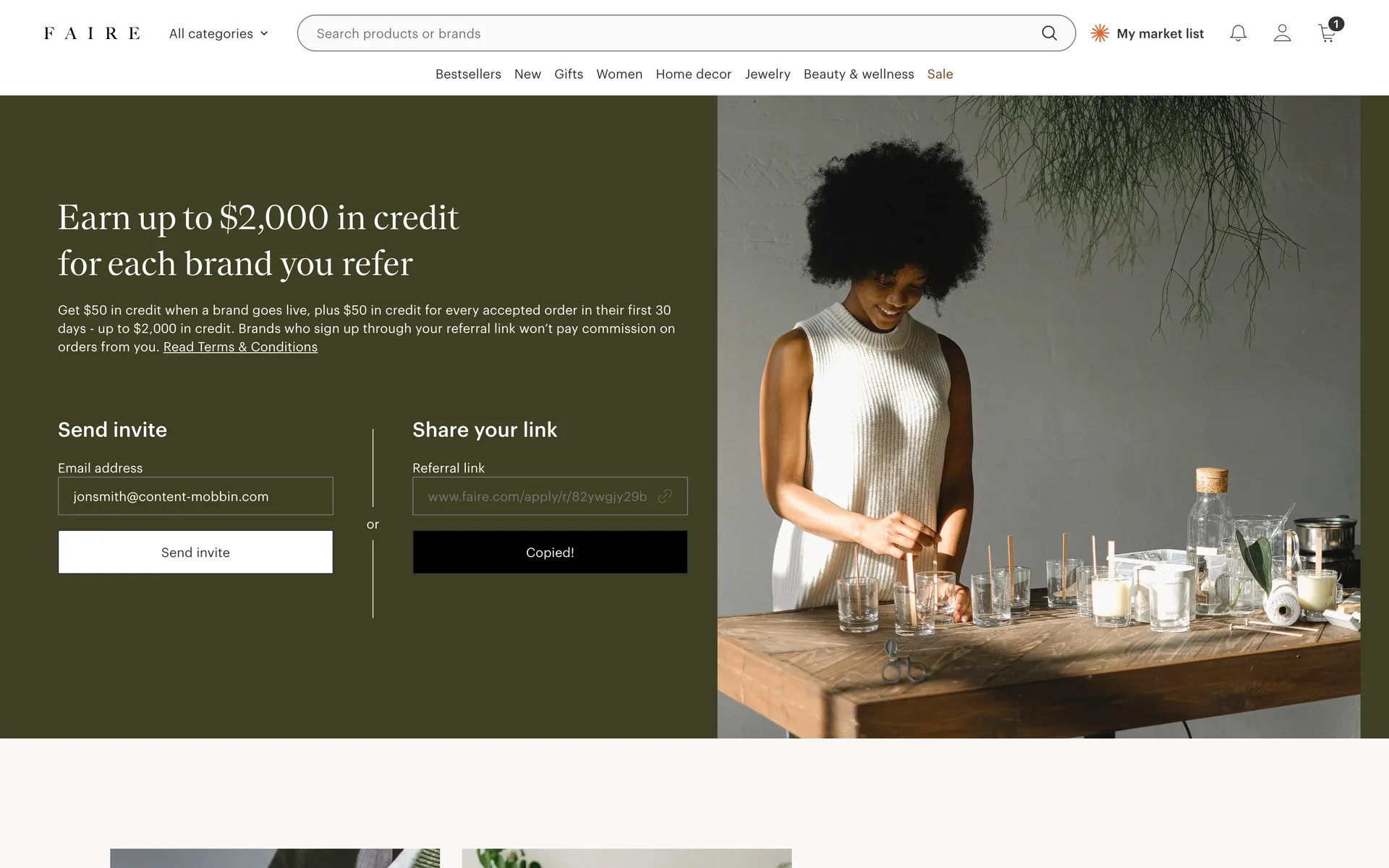View the shopping cart

coord(1328,33)
